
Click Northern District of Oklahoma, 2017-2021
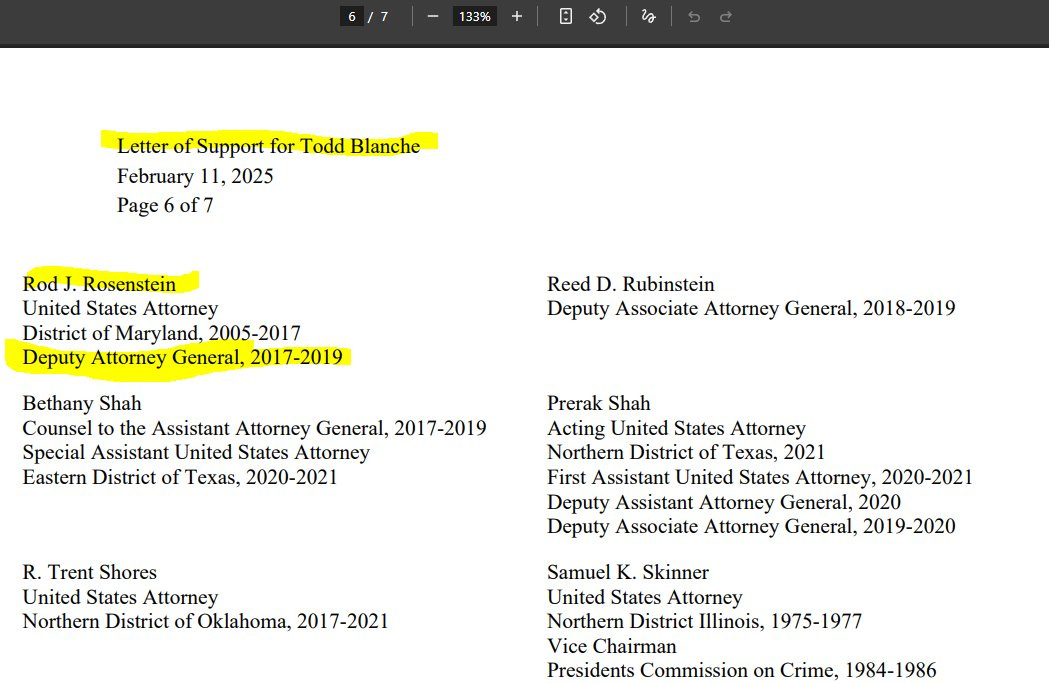click(205, 621)
